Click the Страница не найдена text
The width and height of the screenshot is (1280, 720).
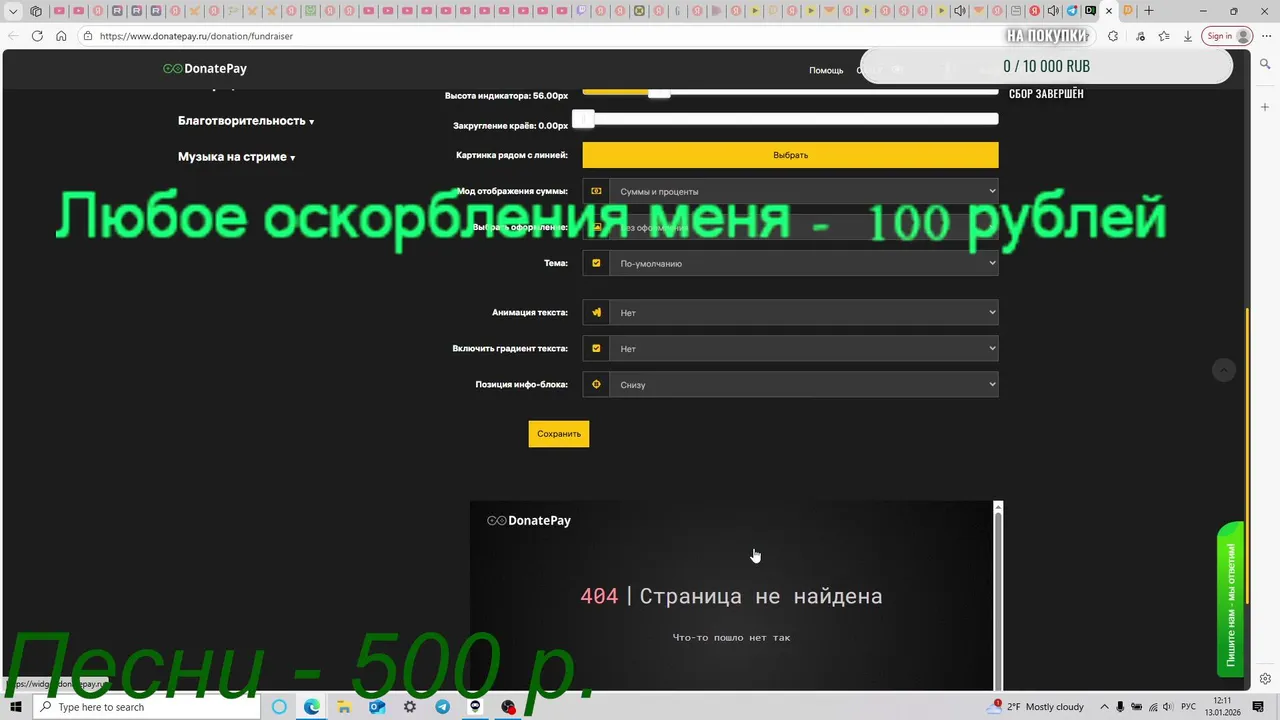pos(761,596)
